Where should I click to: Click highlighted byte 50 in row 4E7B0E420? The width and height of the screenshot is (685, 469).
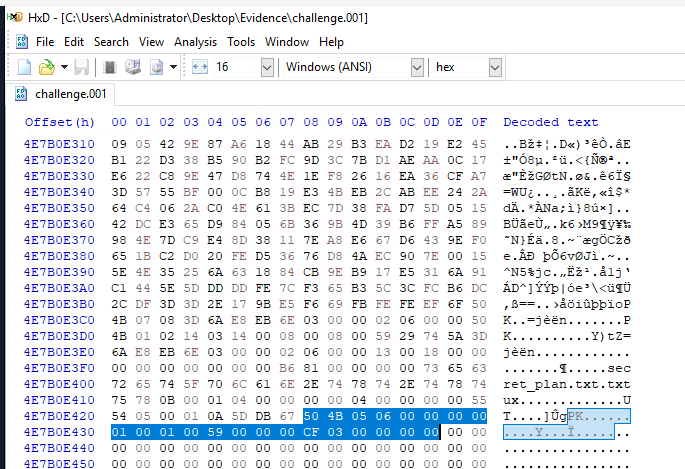pyautogui.click(x=311, y=416)
